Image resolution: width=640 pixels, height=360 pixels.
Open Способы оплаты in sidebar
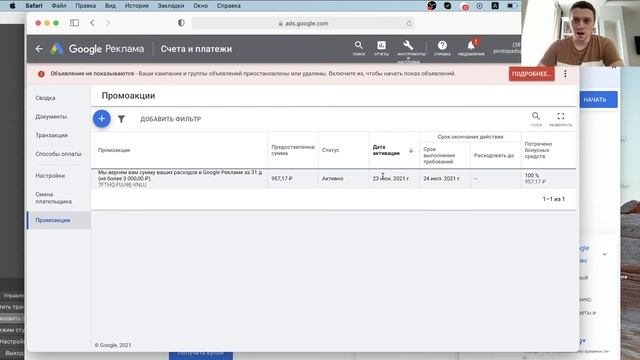point(58,154)
